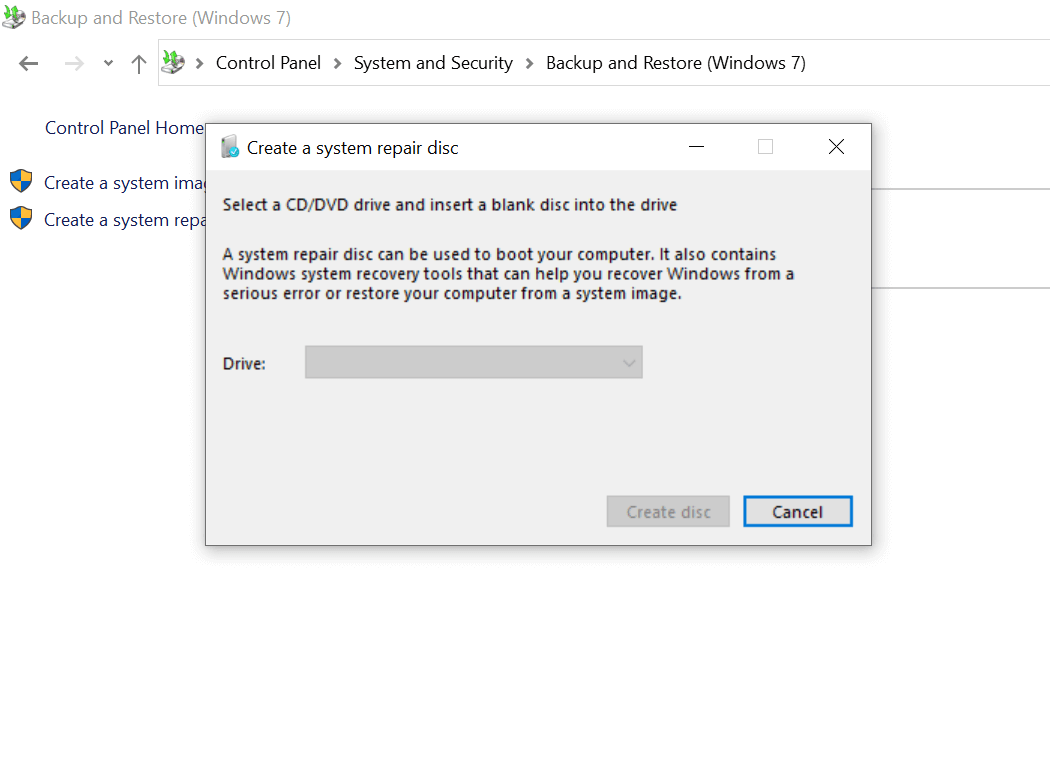Expand the chevron after Control Panel breadcrumb
The width and height of the screenshot is (1050, 766).
pos(337,62)
